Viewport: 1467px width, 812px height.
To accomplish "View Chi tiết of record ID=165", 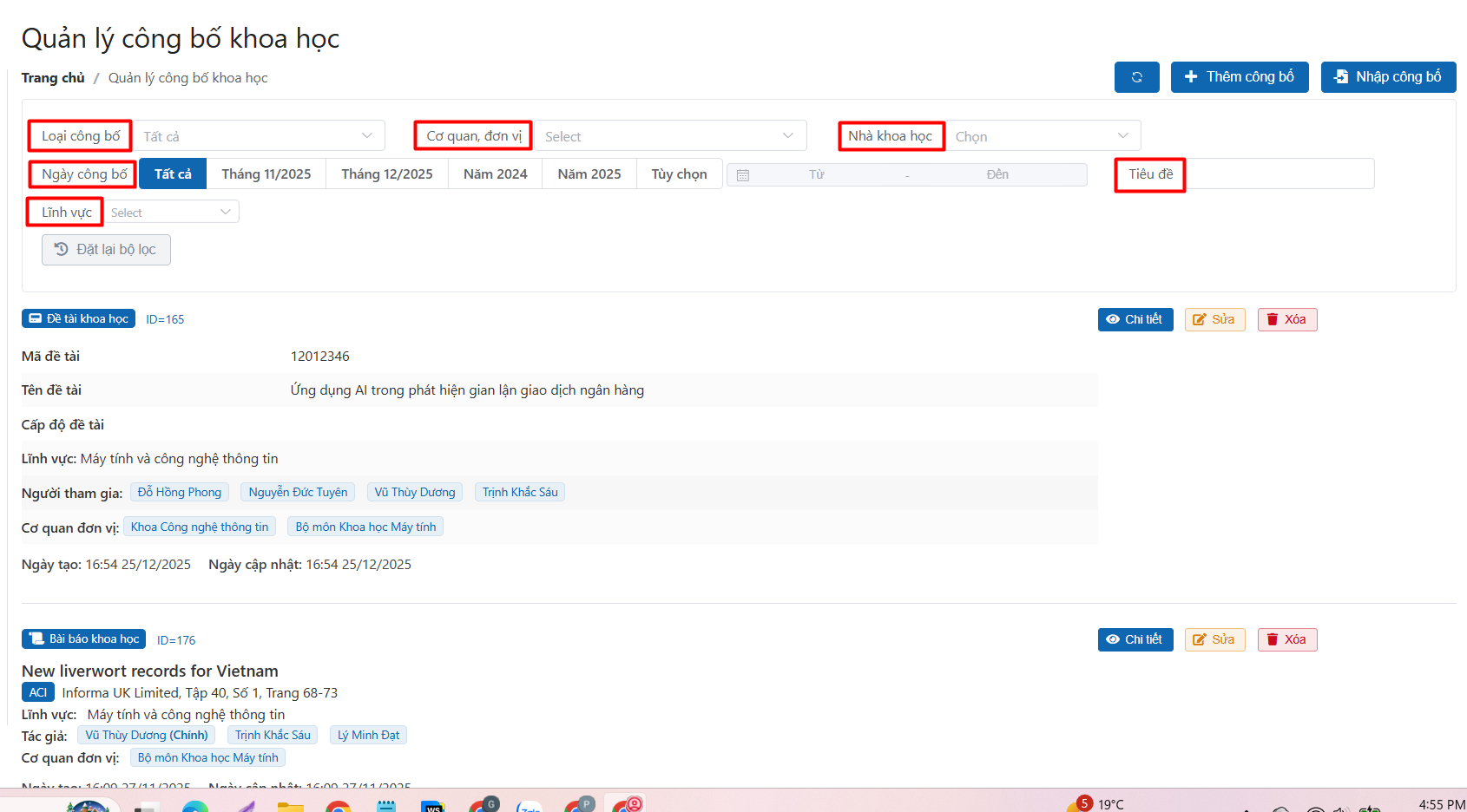I will point(1135,320).
